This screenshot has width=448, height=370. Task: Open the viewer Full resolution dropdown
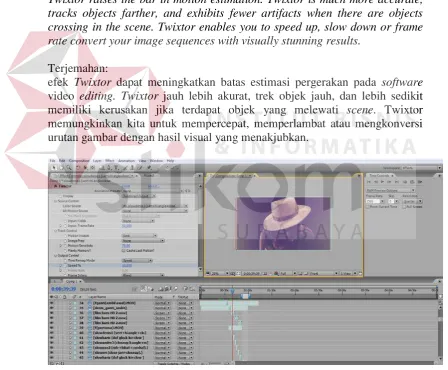tap(287, 273)
